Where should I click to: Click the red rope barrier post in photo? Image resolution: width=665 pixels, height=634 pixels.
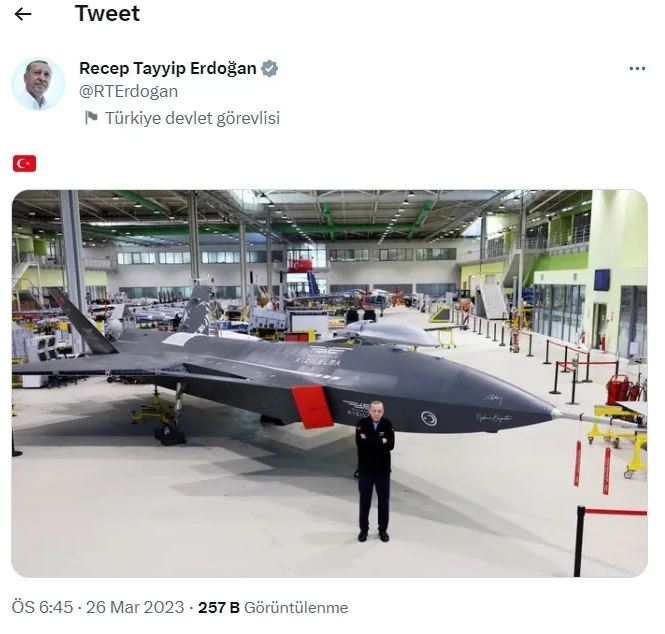[x=579, y=541]
